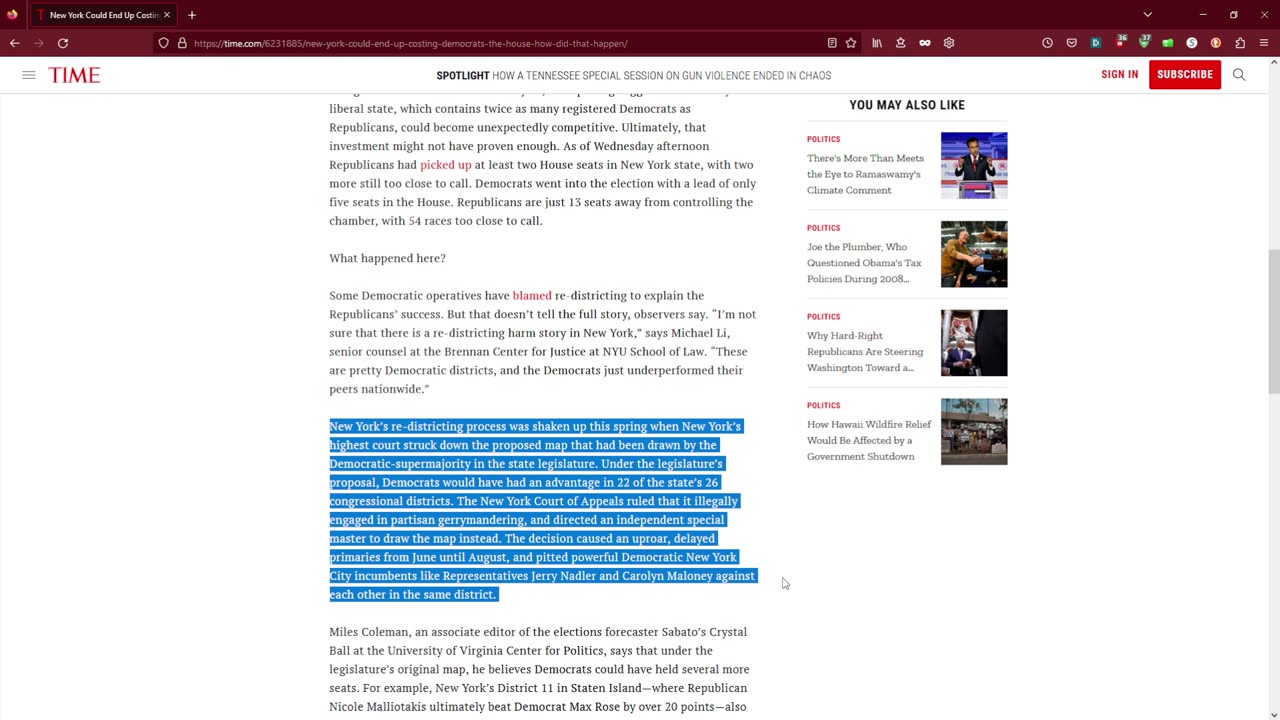Follow the 'blamed' link in article

coord(532,296)
